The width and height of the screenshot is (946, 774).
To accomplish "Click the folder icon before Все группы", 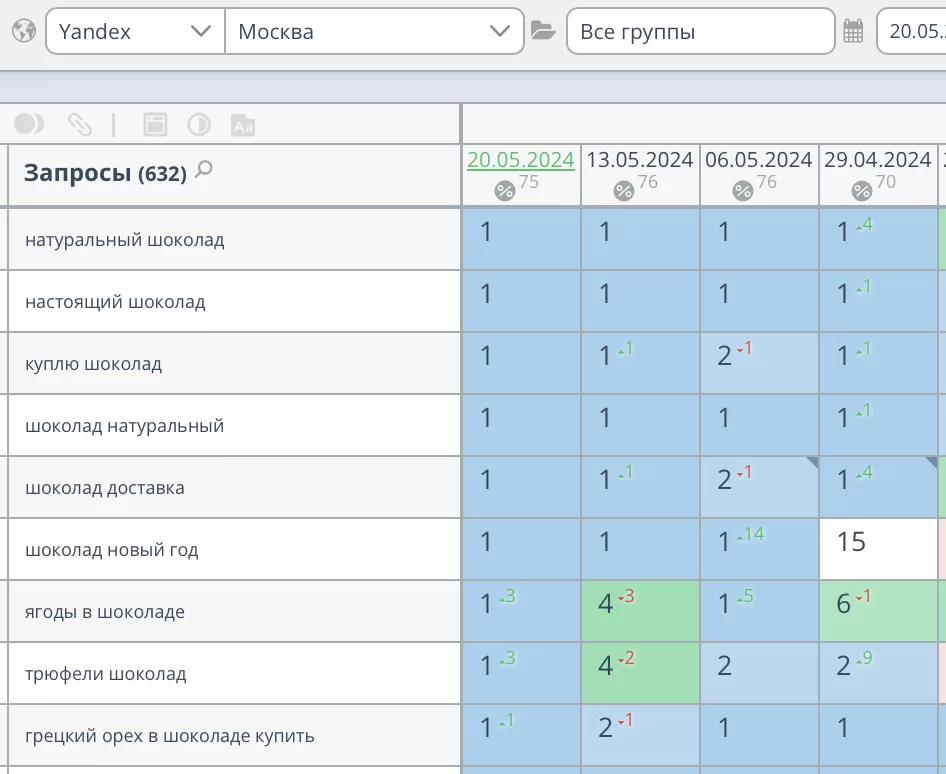I will click(x=543, y=31).
